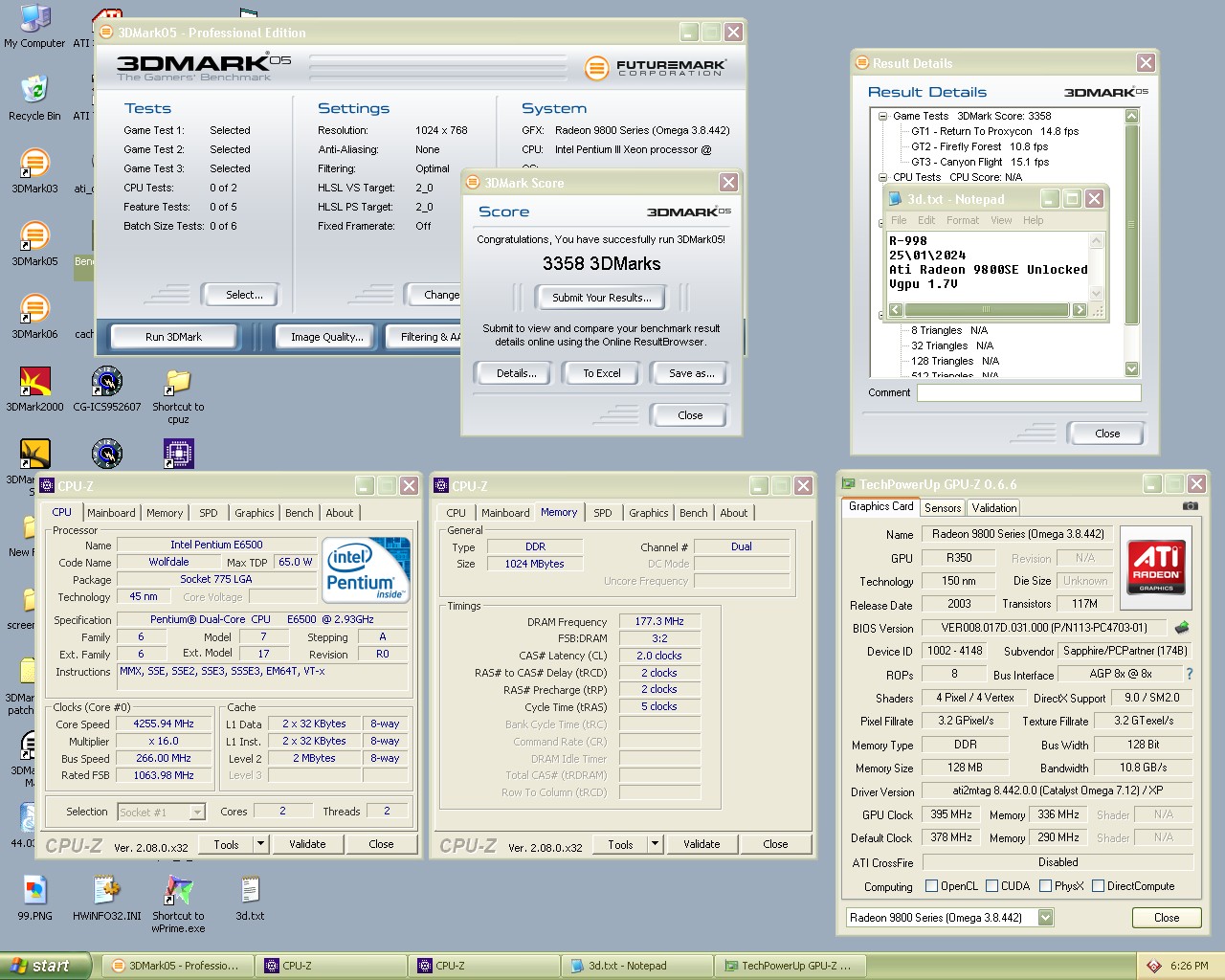Screen dimensions: 1225x980
Task: Click the GPU-Z title bar app icon
Action: coord(847,484)
